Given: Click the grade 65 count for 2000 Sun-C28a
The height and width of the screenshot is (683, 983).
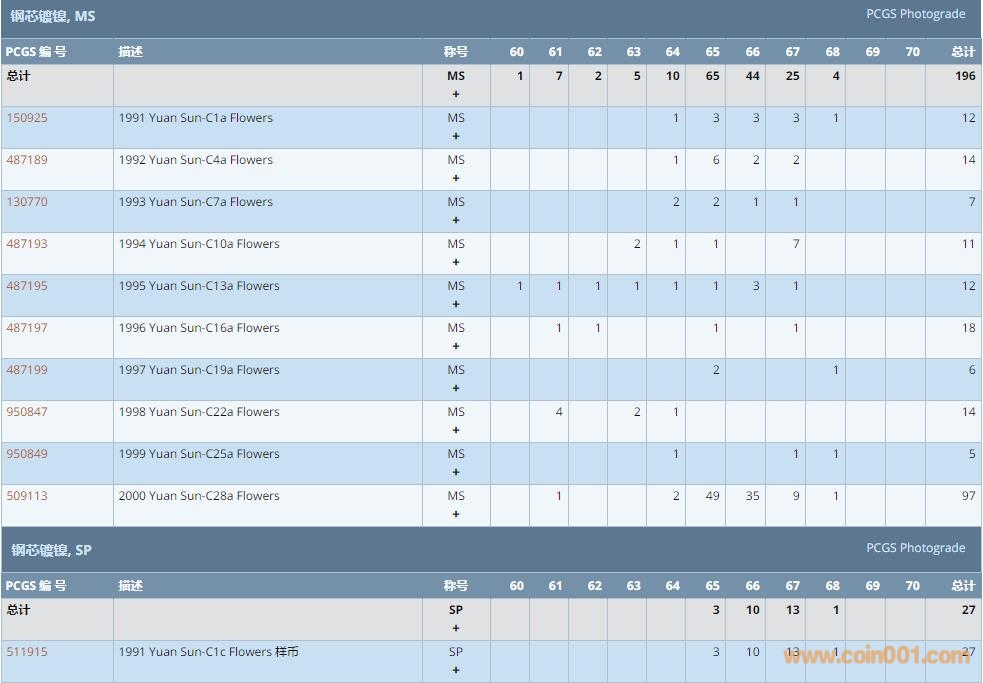Looking at the screenshot, I should click(x=712, y=496).
